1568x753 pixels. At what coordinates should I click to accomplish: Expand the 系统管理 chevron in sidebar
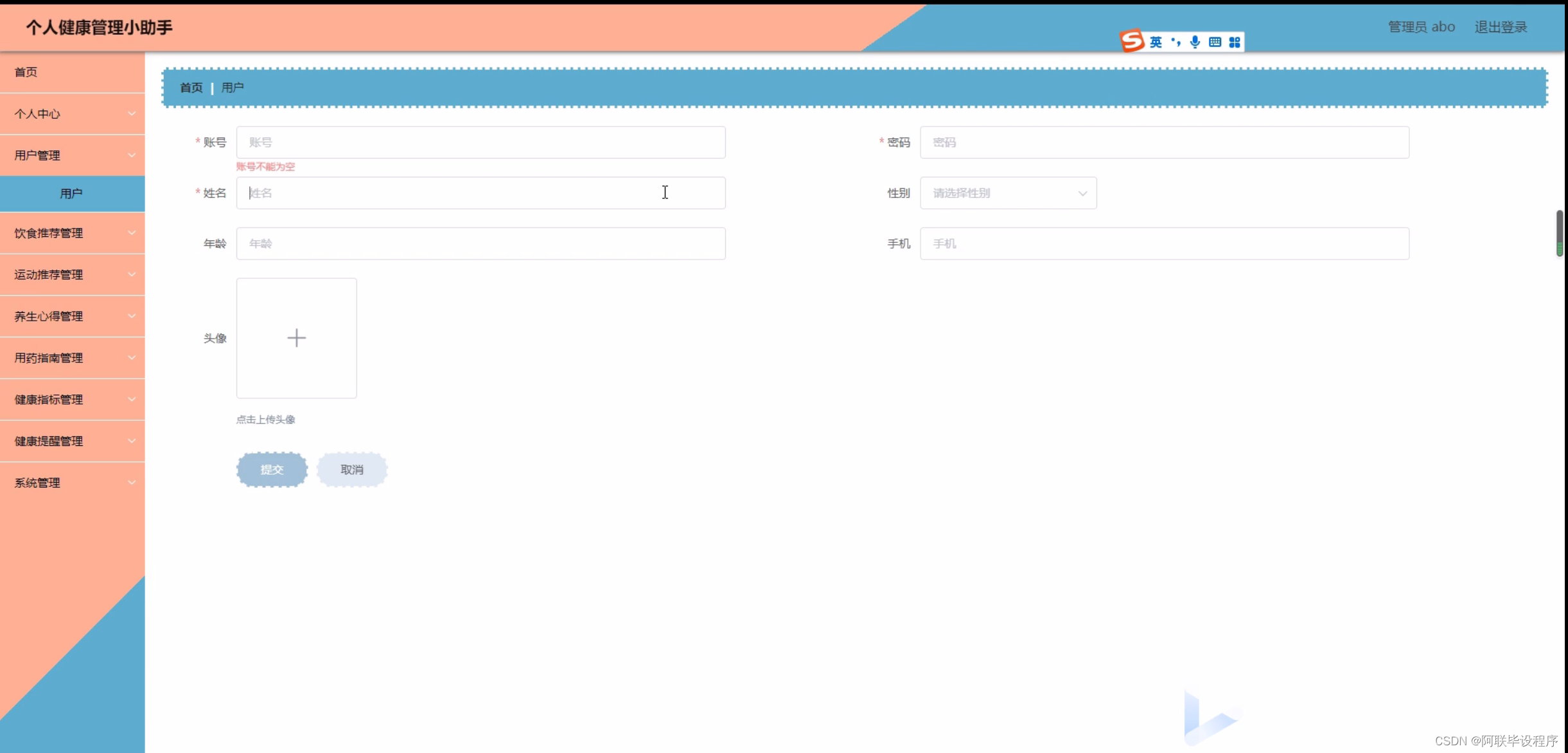tap(132, 483)
